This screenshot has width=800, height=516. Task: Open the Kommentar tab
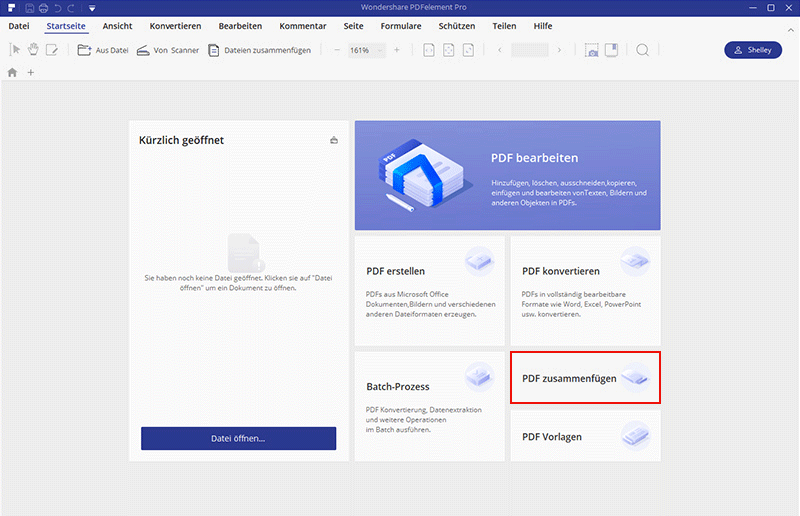pyautogui.click(x=303, y=26)
